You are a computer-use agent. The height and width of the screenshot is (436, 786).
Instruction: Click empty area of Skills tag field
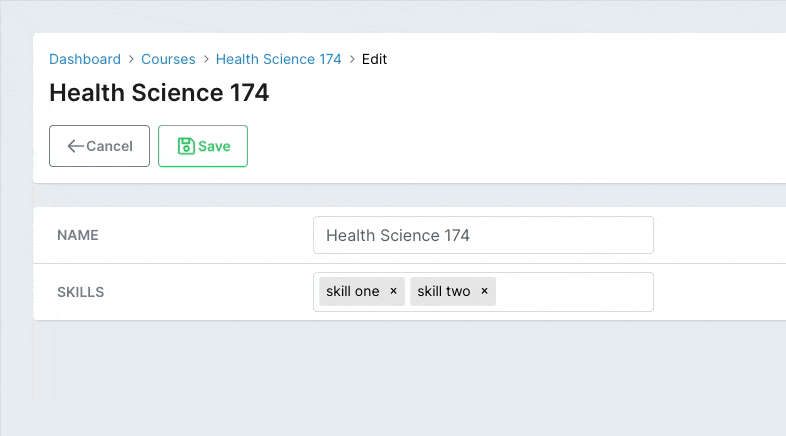click(x=574, y=292)
